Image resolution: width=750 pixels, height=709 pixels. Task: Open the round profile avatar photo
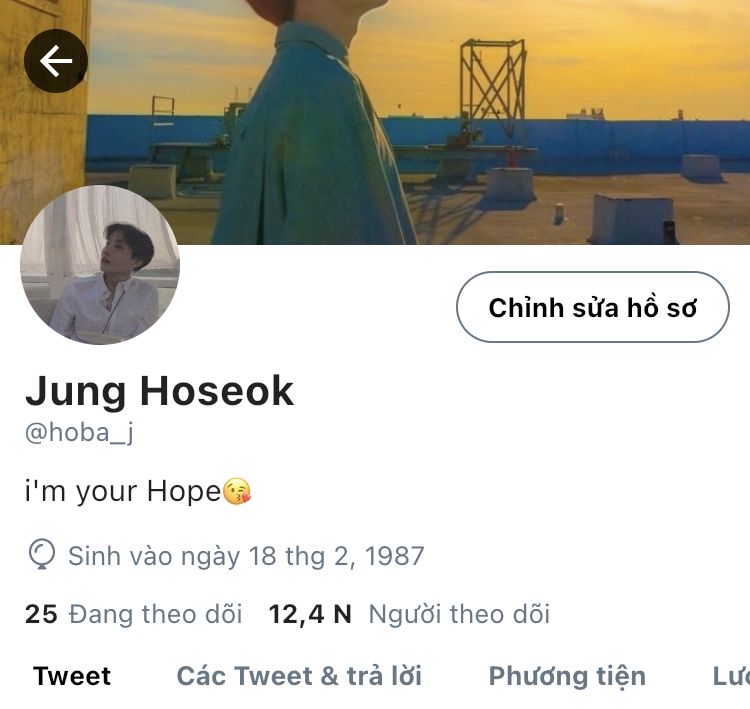(x=100, y=265)
